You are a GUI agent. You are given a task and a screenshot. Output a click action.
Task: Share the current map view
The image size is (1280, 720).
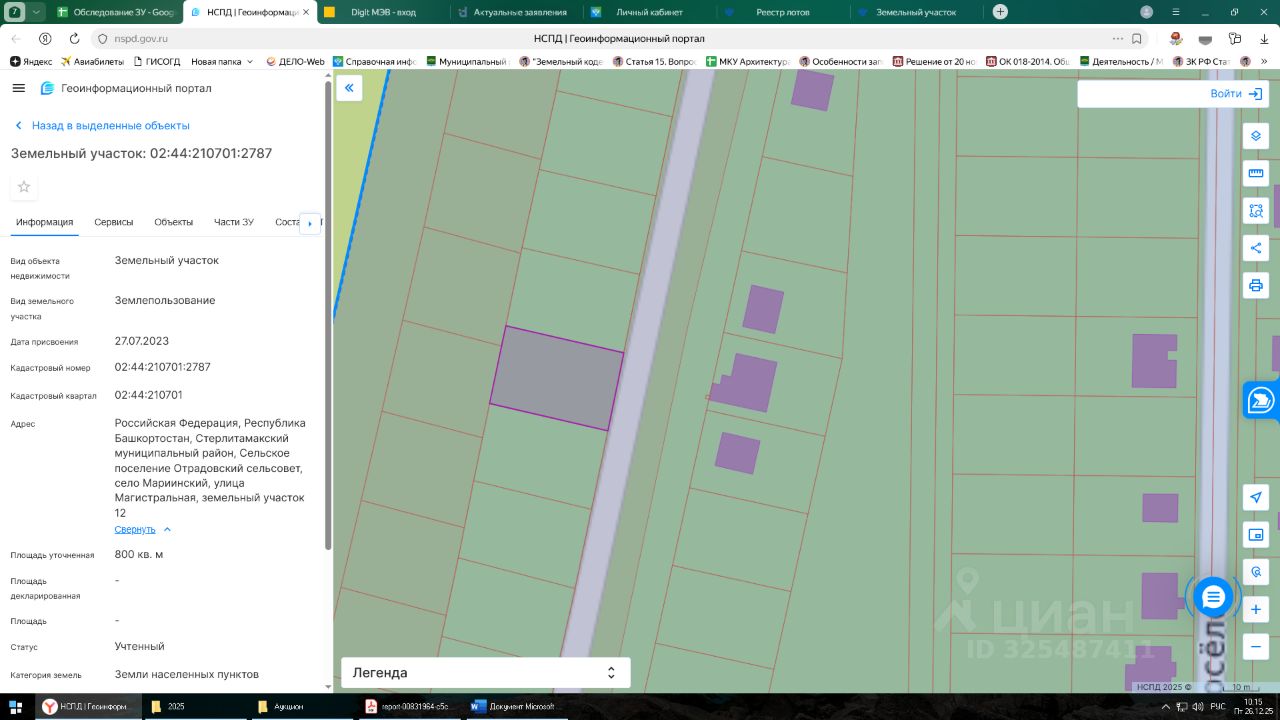(1256, 248)
